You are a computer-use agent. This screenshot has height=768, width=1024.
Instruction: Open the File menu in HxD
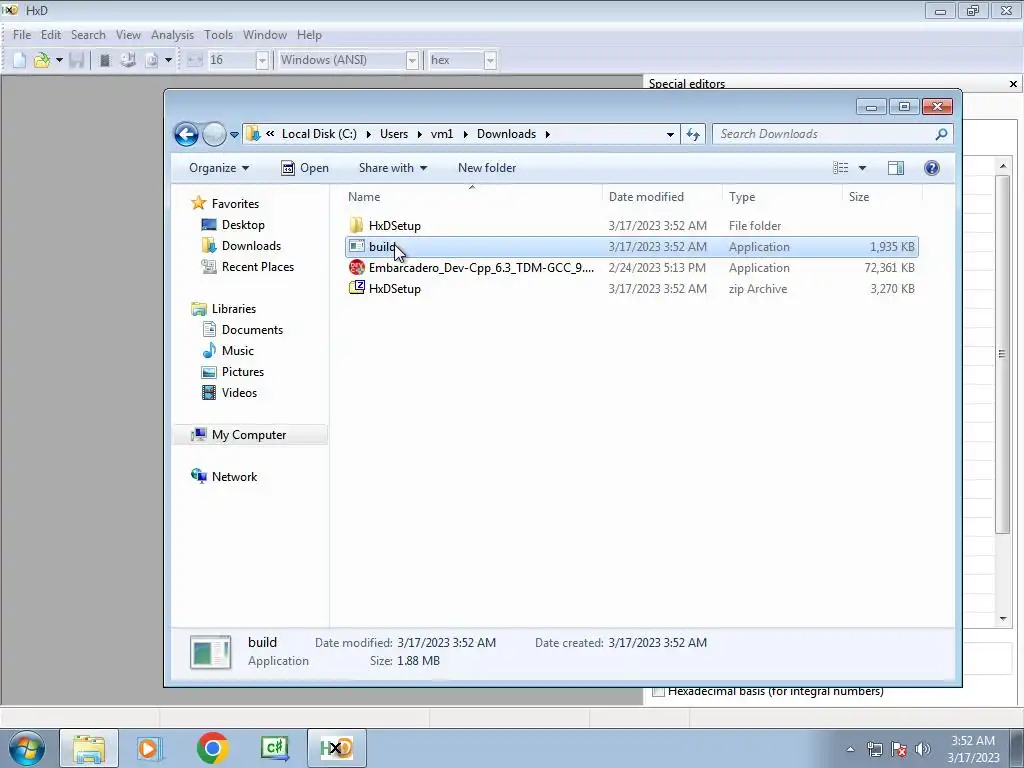coord(22,35)
